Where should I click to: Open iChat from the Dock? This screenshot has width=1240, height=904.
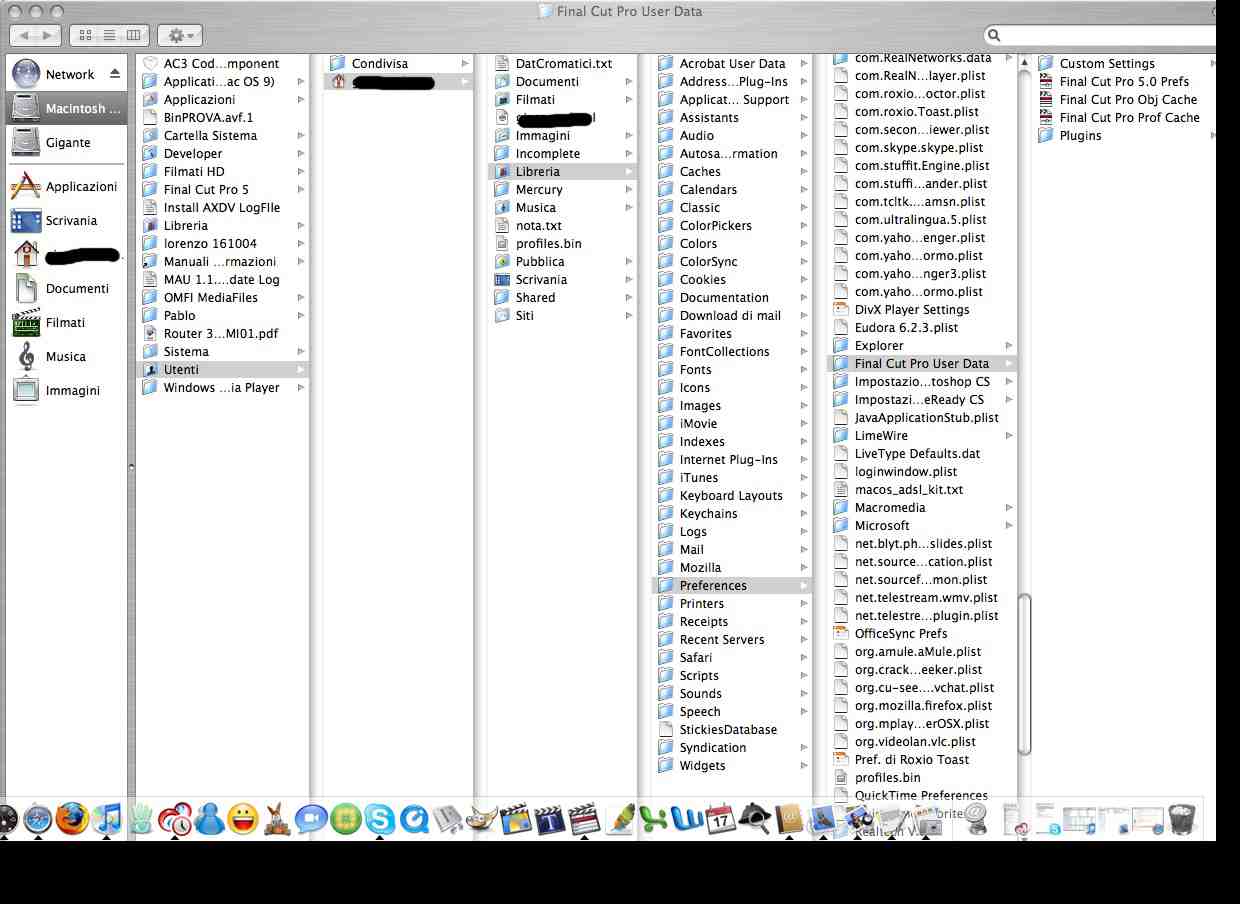pos(311,819)
